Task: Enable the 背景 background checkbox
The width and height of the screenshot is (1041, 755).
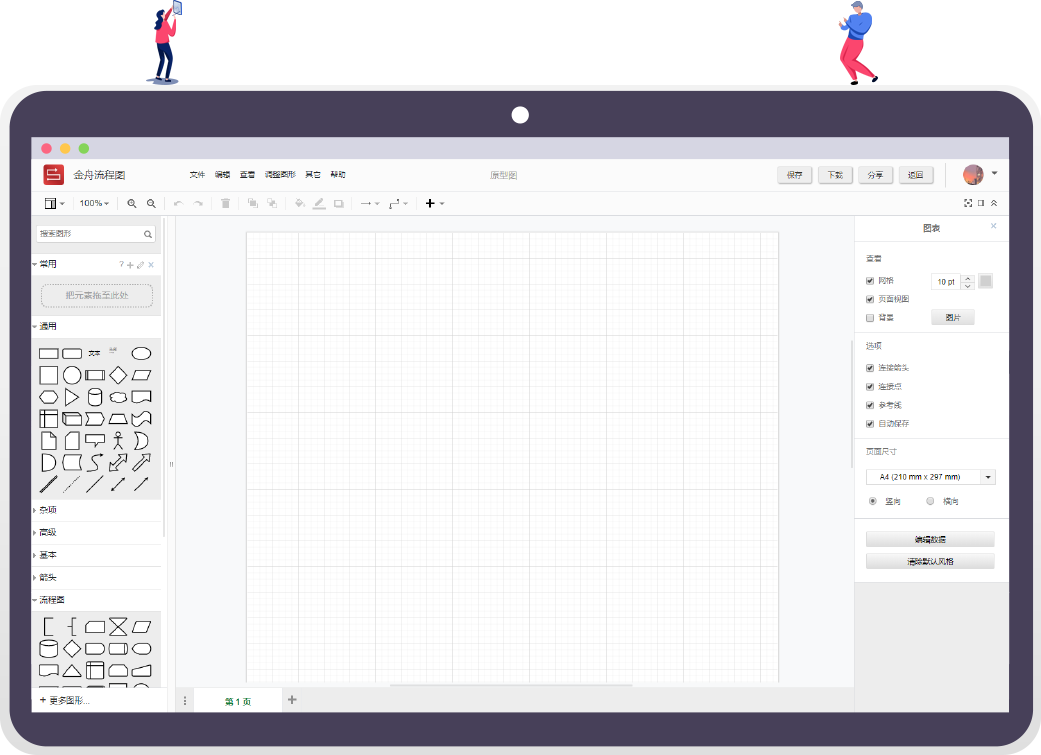Action: 869,317
